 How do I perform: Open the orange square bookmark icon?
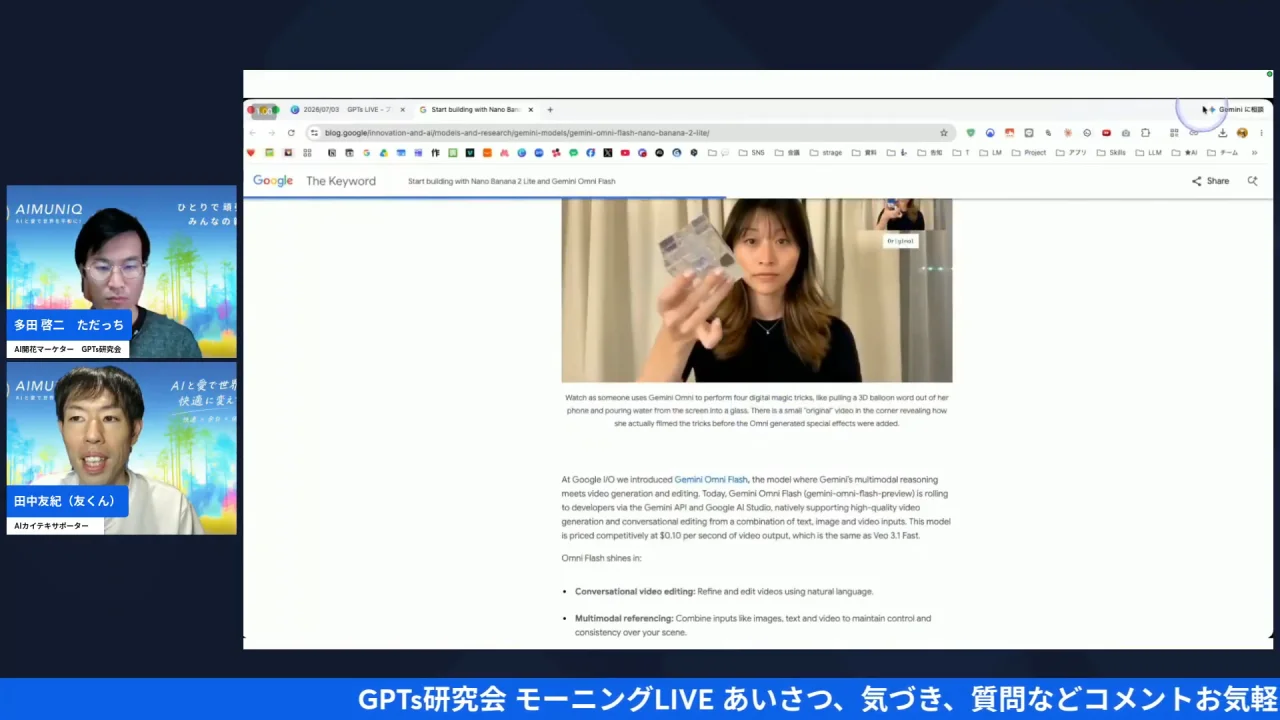coord(487,153)
